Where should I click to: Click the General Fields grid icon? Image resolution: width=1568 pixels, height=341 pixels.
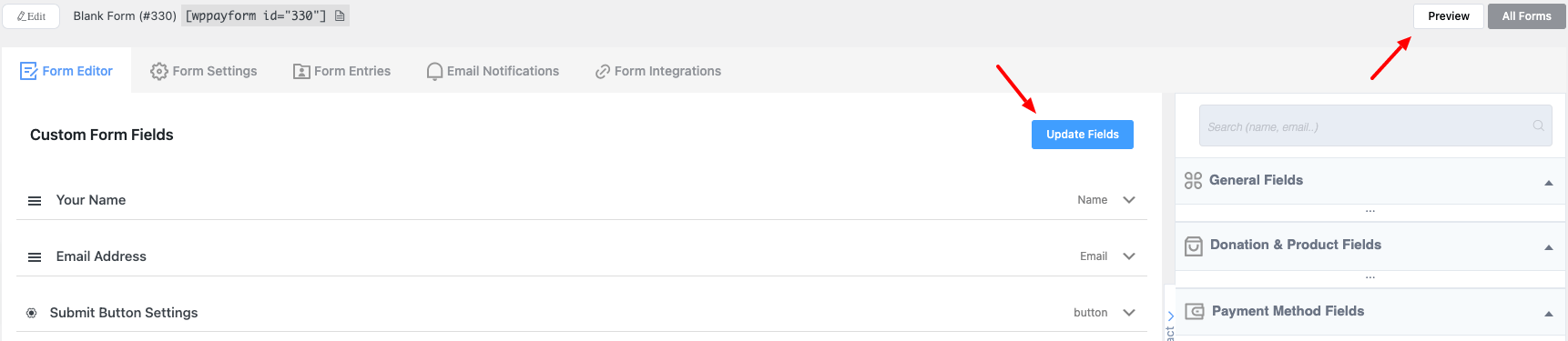click(1193, 180)
